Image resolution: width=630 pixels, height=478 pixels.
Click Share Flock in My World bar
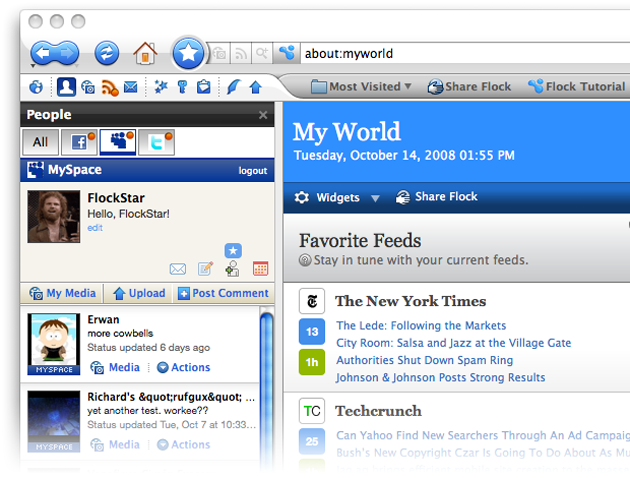pyautogui.click(x=437, y=197)
